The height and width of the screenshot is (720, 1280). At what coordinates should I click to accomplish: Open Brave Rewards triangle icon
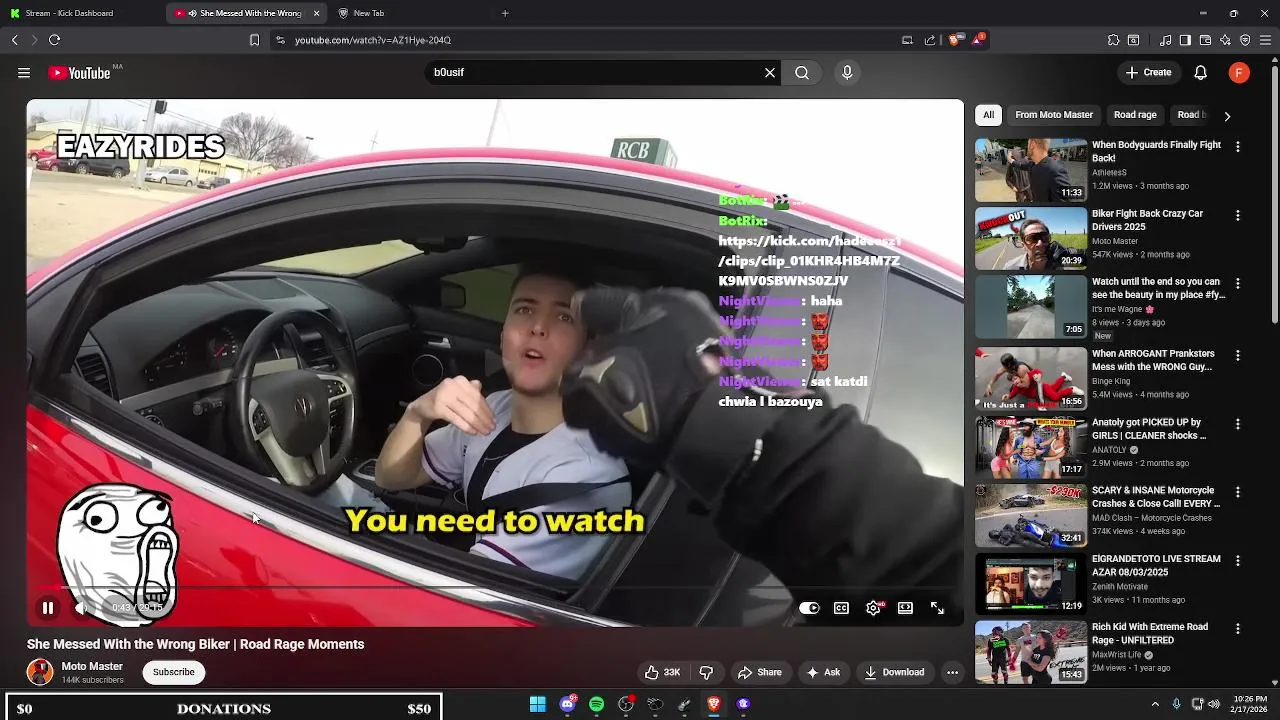[x=979, y=40]
